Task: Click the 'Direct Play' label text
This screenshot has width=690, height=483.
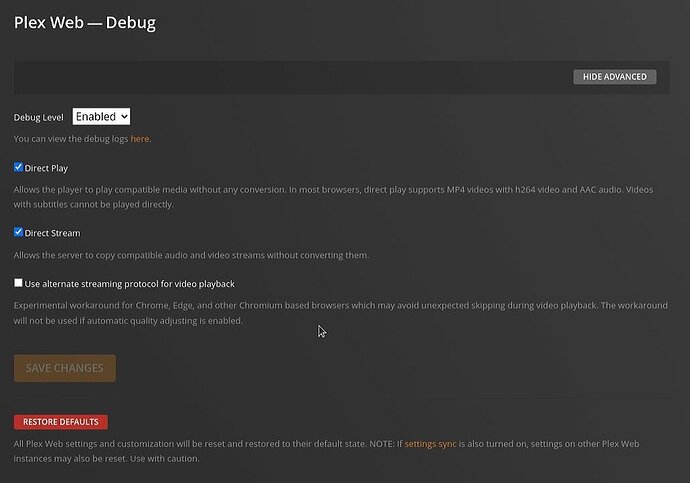Action: point(46,168)
